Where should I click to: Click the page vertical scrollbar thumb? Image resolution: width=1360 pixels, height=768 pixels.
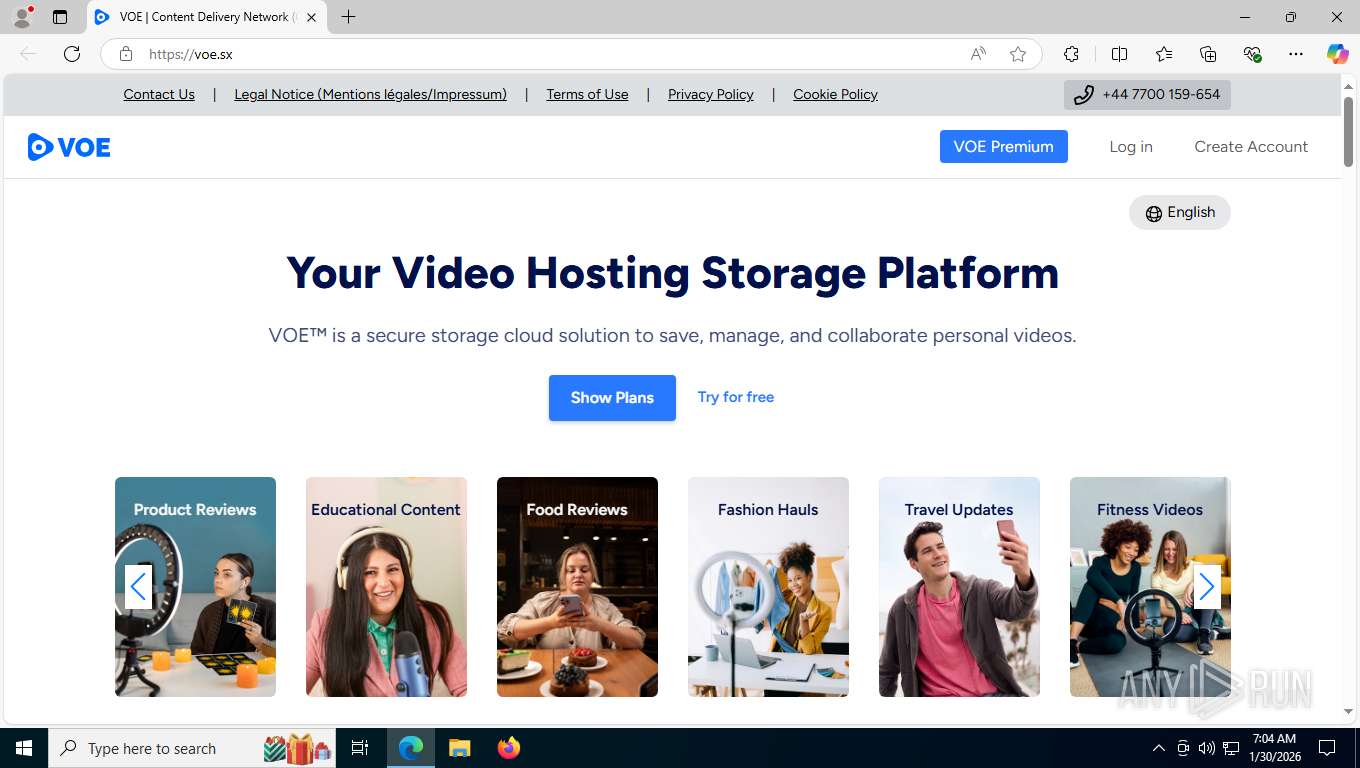[x=1348, y=131]
